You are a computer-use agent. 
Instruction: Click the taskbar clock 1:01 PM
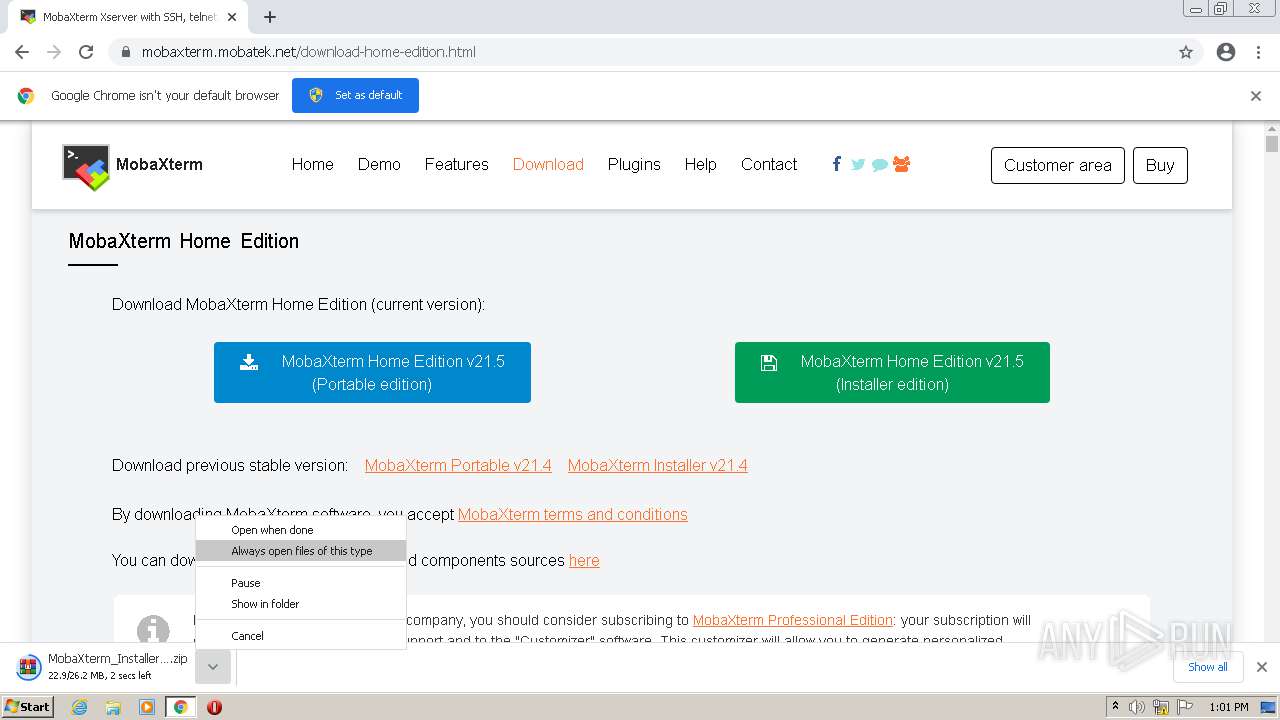click(x=1229, y=707)
